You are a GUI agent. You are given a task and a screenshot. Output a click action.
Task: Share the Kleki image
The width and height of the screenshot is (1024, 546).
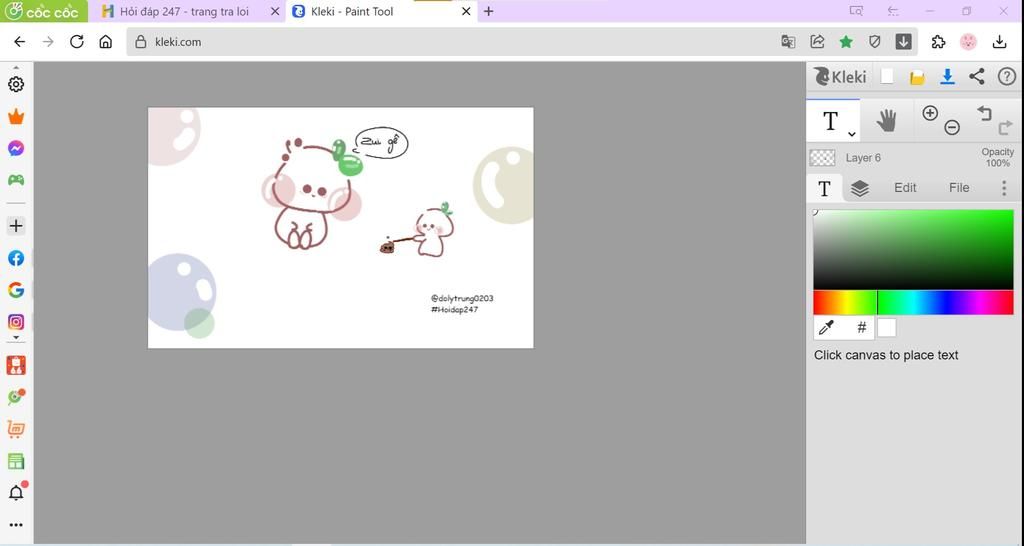[977, 76]
